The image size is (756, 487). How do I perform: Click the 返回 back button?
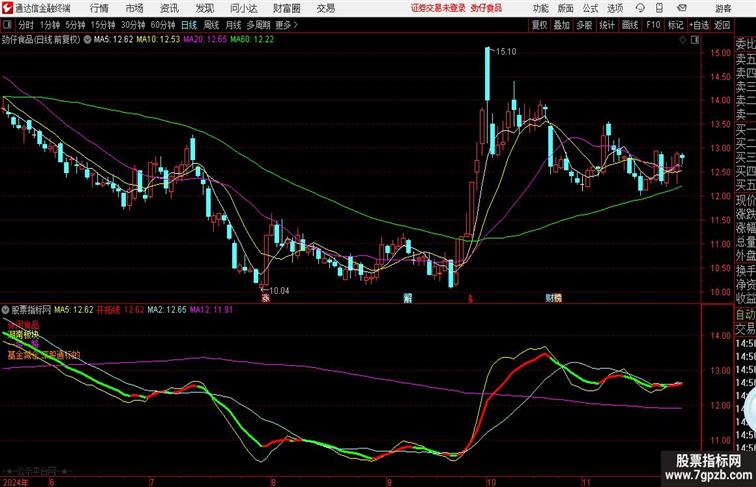pyautogui.click(x=722, y=25)
